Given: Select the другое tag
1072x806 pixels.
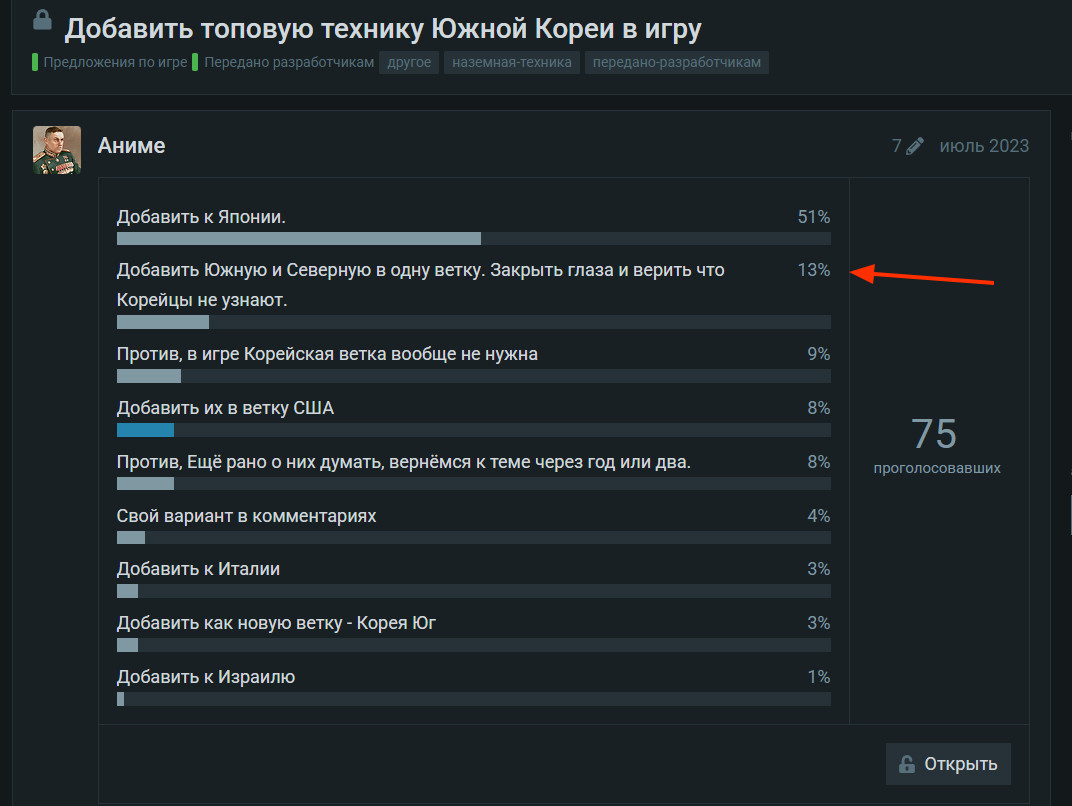Looking at the screenshot, I should [x=409, y=63].
